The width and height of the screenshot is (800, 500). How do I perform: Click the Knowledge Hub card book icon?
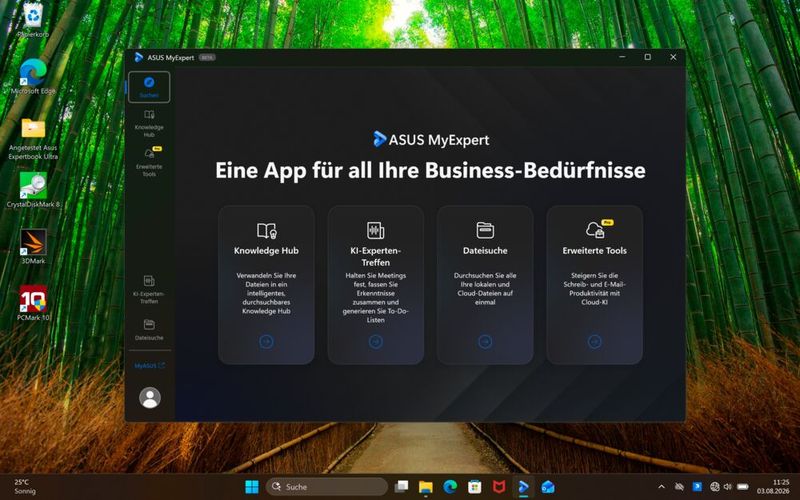point(266,231)
